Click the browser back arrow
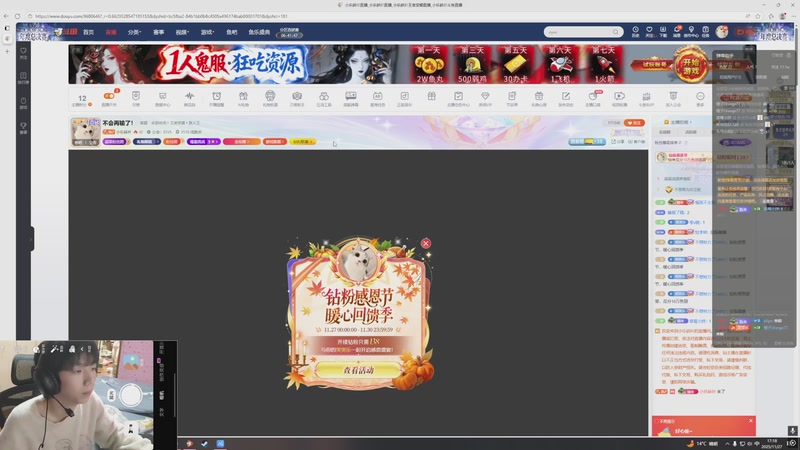The image size is (800, 450). tap(6, 16)
